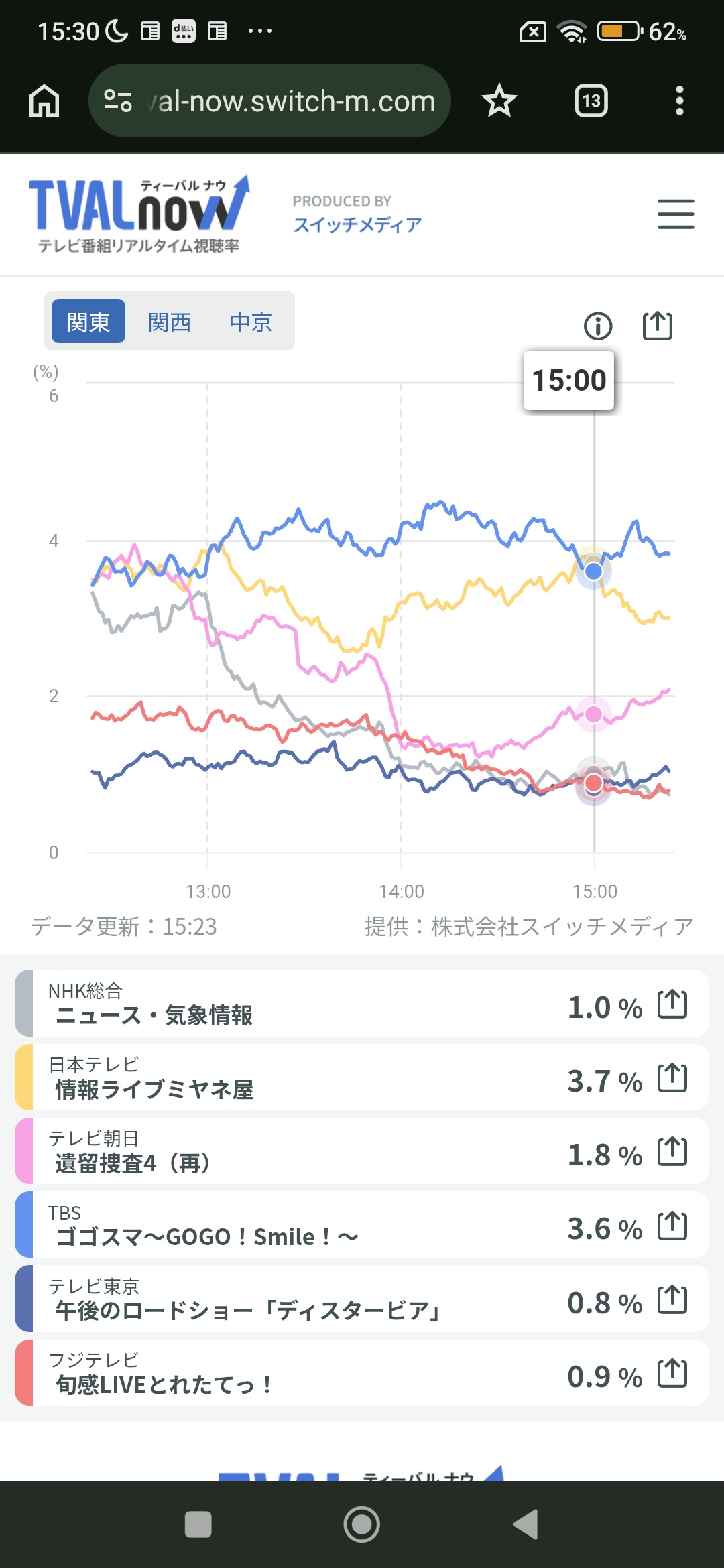Open browser three-dot overflow menu

point(679,101)
